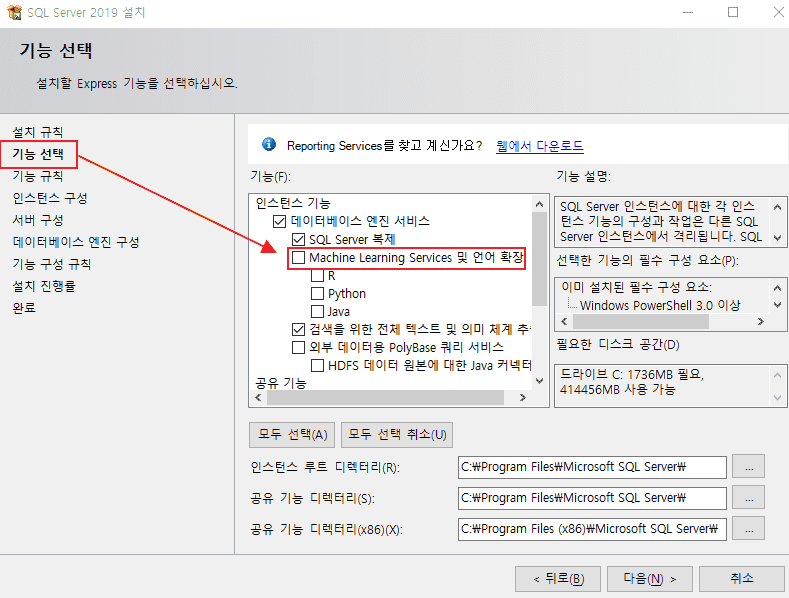
Task: Uncheck 데이터베이스 엔진 서비스 checkbox
Action: point(279,221)
